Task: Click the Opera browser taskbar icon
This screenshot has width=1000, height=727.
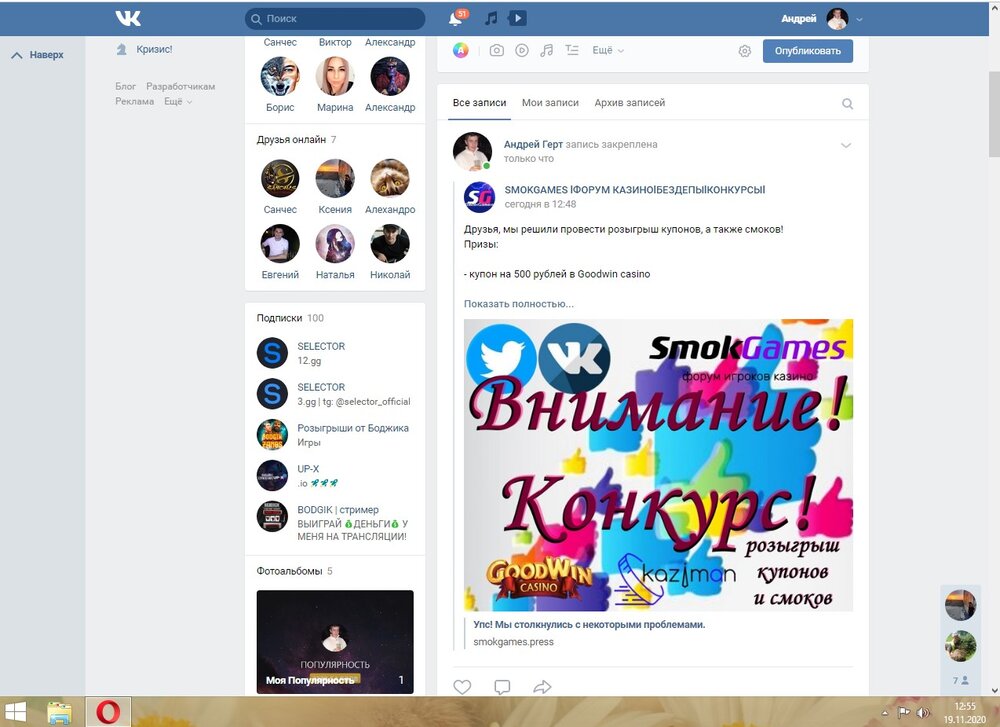Action: click(108, 712)
